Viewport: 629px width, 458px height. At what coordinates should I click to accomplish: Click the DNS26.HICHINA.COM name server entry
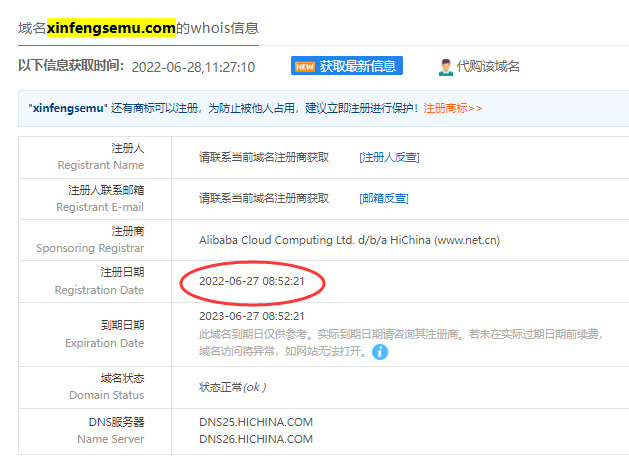click(256, 439)
